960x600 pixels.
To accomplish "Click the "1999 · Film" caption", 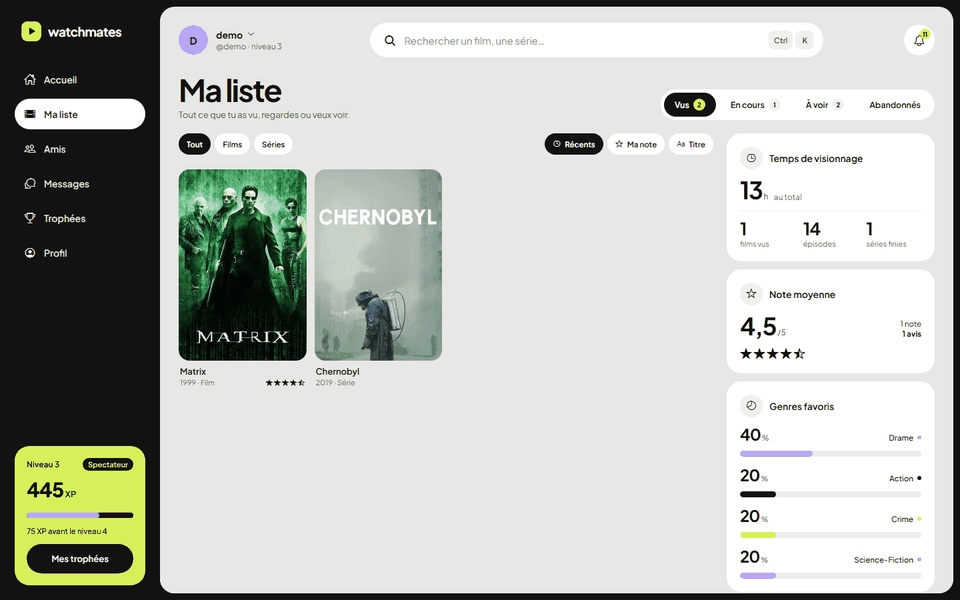I will pos(197,383).
